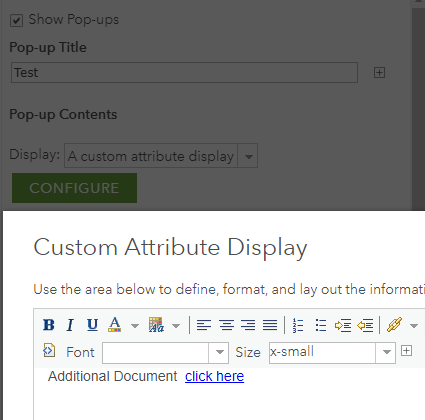
Task: Expand the Font dropdown
Action: pos(219,353)
